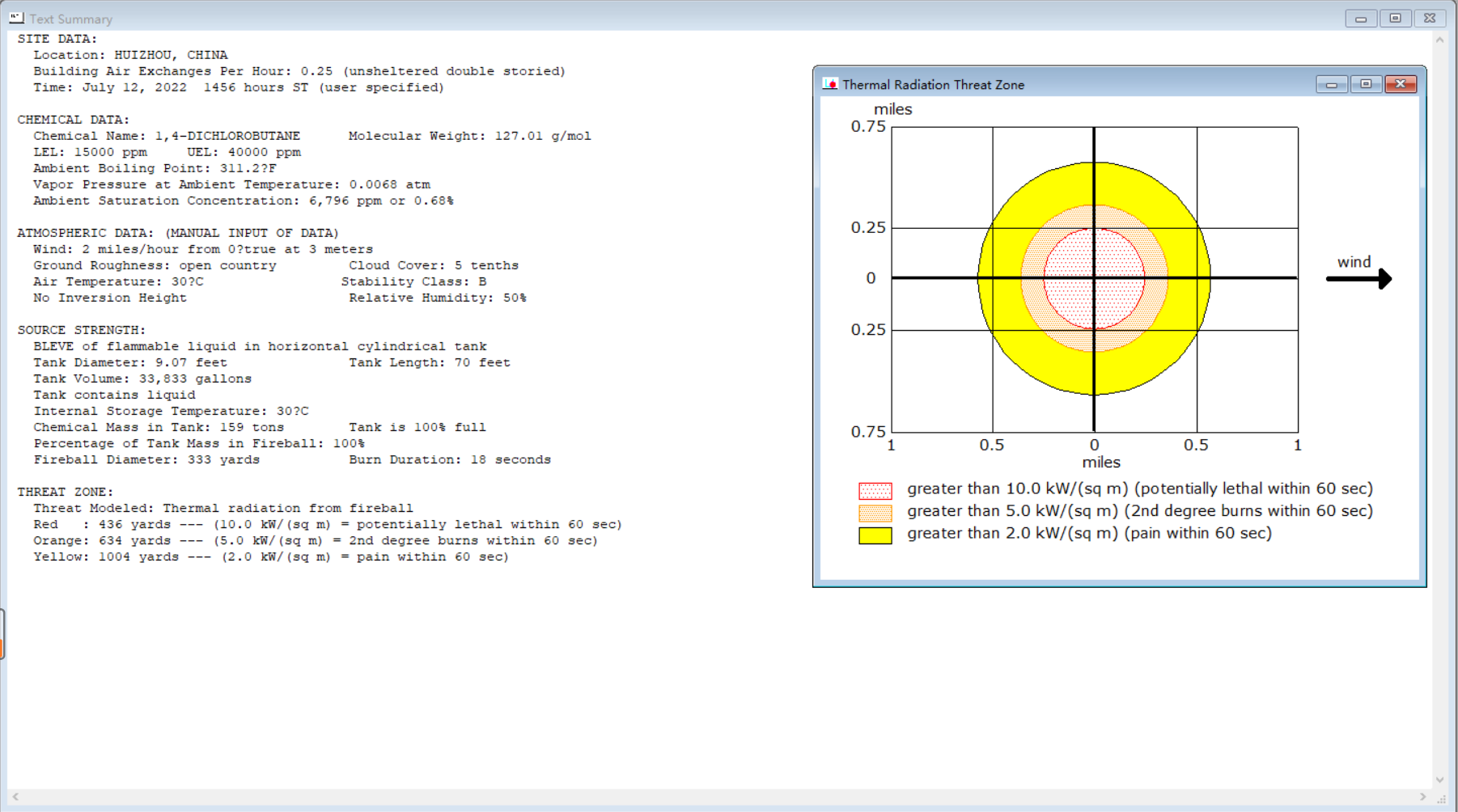Select legend text 'greater than 2.0 kW/(sq m)'
1458x812 pixels.
[1013, 533]
